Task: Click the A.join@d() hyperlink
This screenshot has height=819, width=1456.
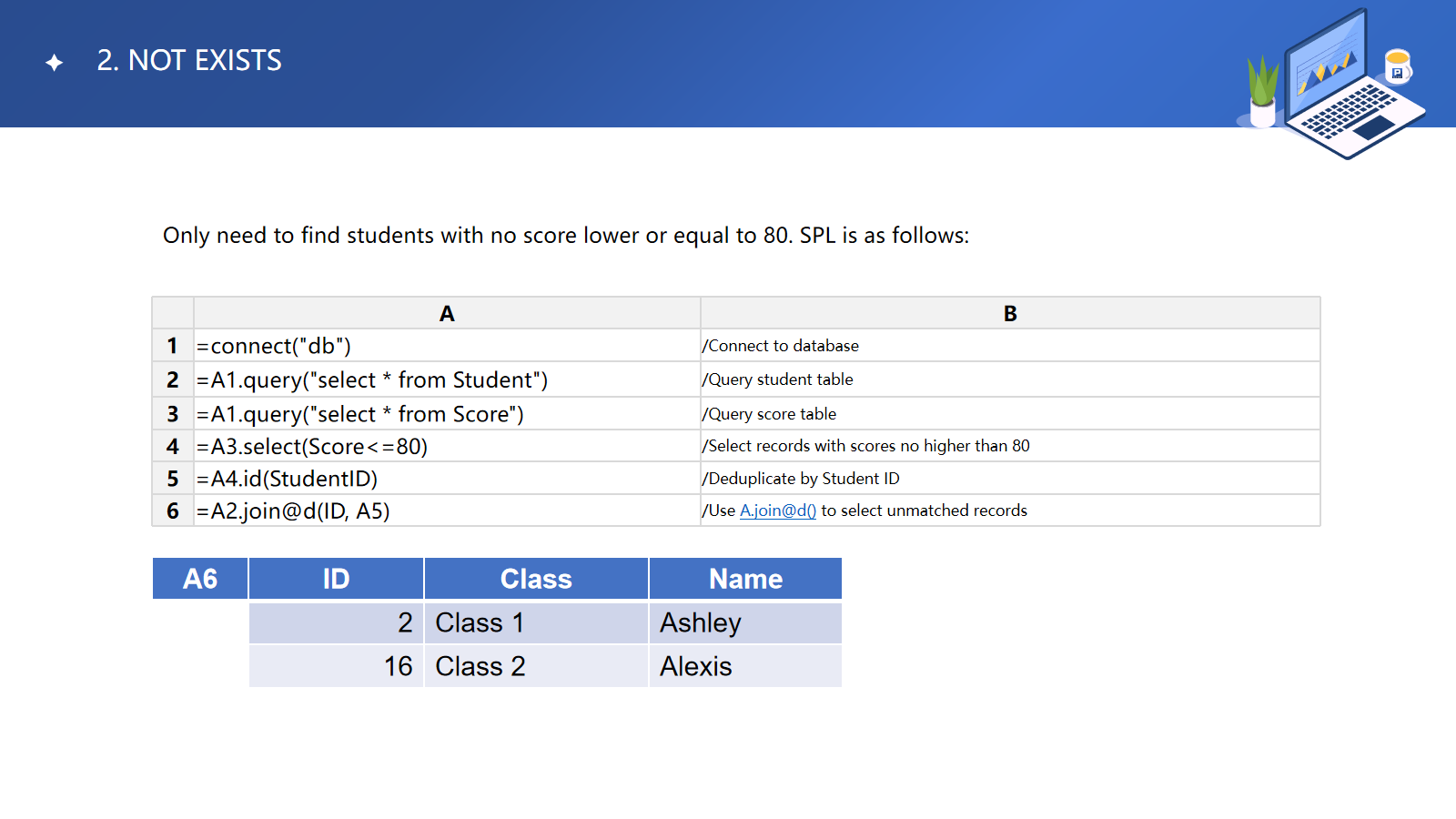Action: pos(777,511)
